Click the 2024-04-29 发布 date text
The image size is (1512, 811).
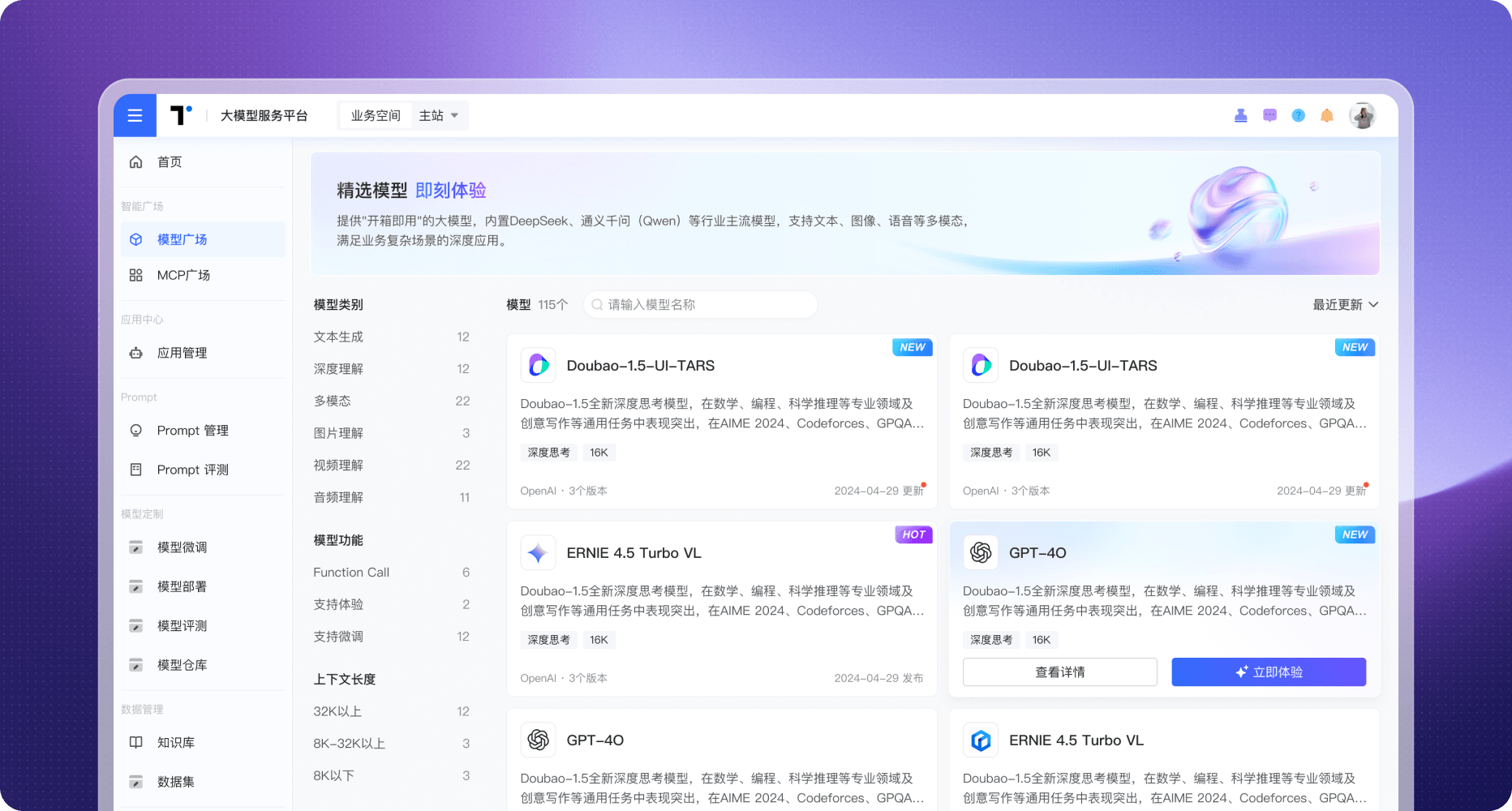point(878,678)
